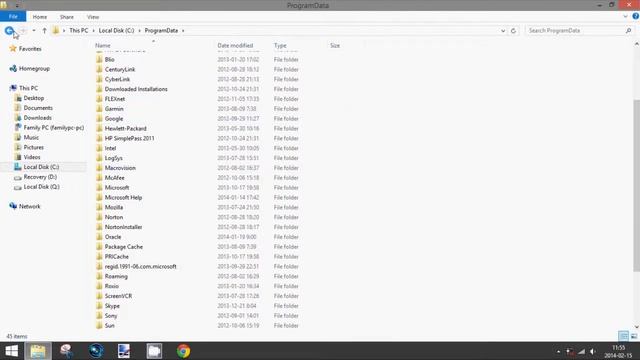This screenshot has width=640, height=360.
Task: Switch to Large icons view layout
Action: [633, 336]
